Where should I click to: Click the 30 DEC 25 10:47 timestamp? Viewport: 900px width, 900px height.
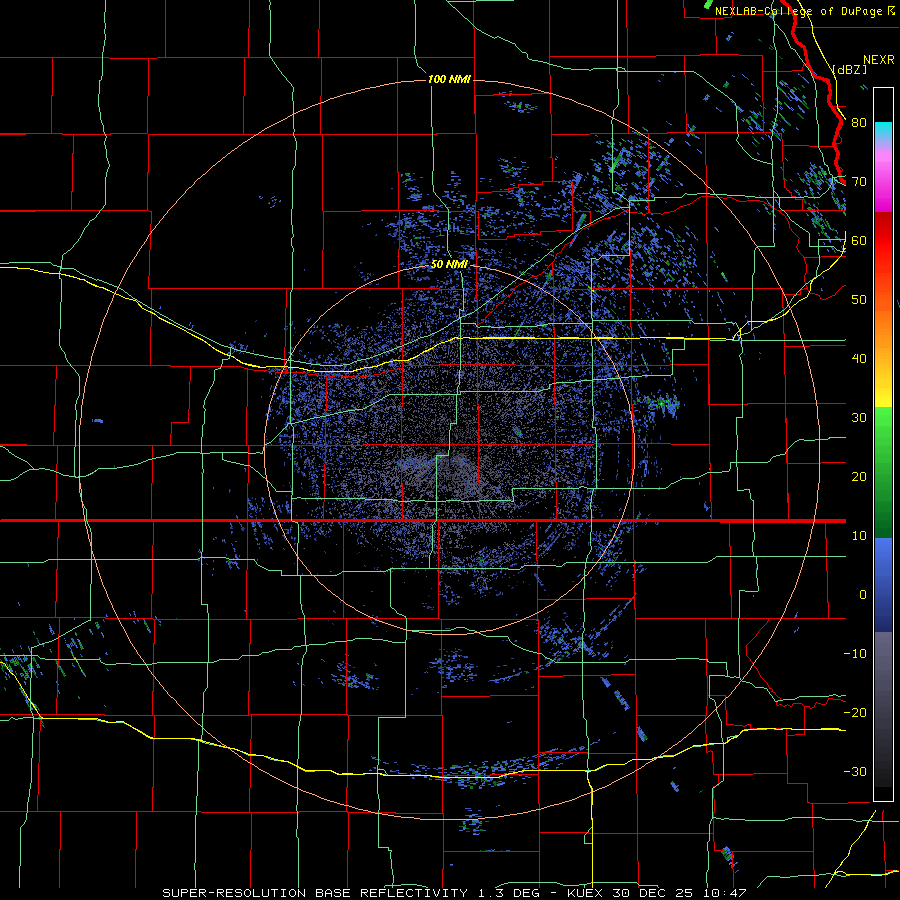coord(680,893)
